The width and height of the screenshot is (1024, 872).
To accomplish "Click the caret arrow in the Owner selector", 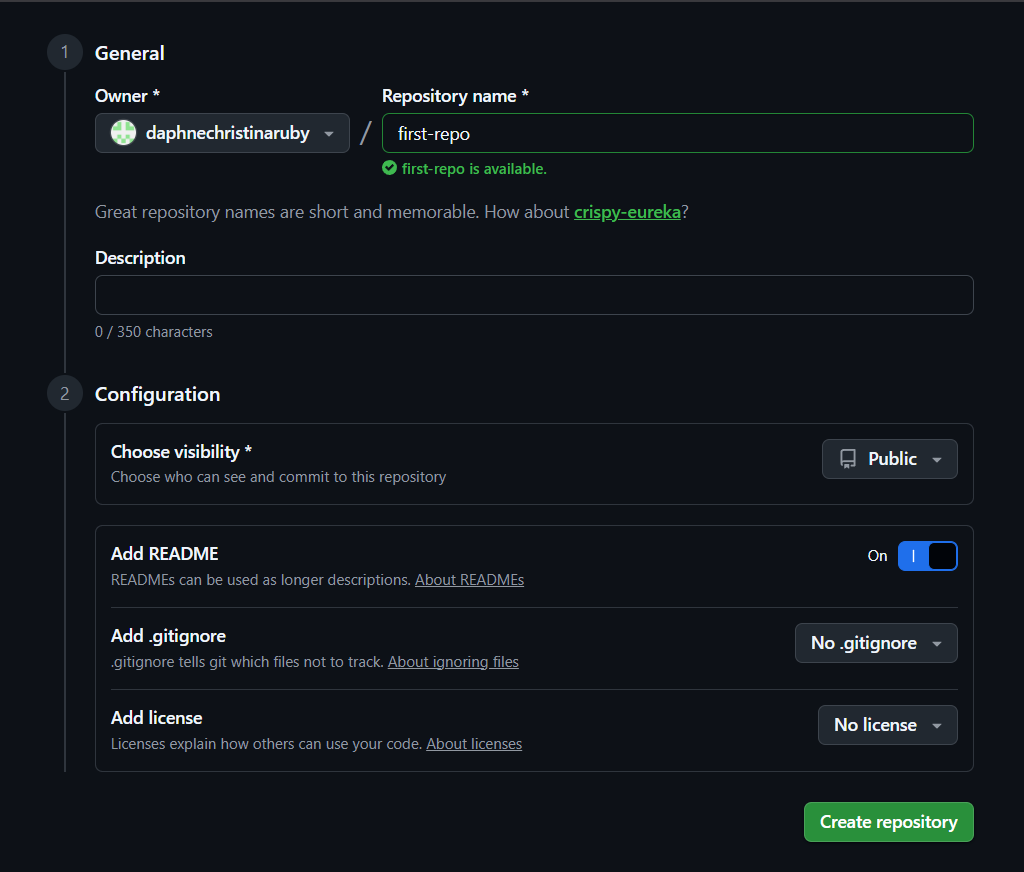I will tap(329, 134).
